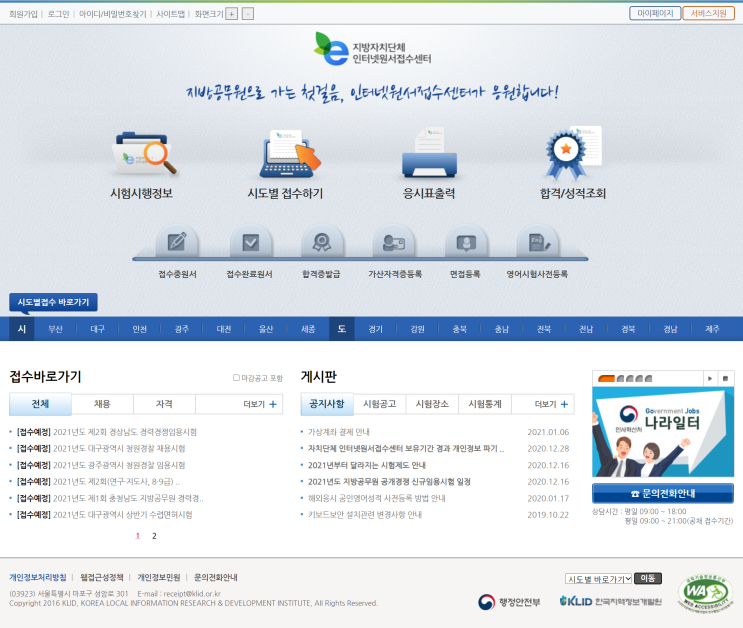Screen dimensions: 743x628
Task: Open the 웹접근성정책 footer link
Action: [x=102, y=577]
